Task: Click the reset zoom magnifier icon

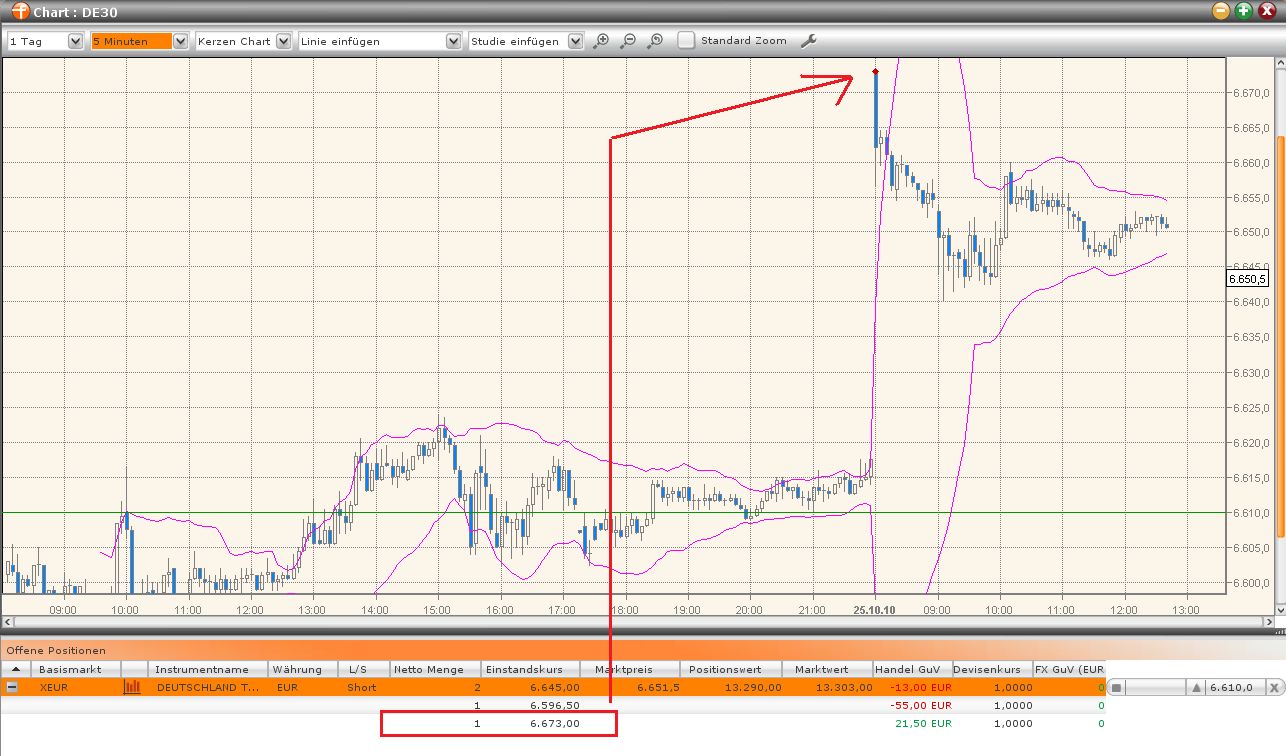Action: coord(655,41)
